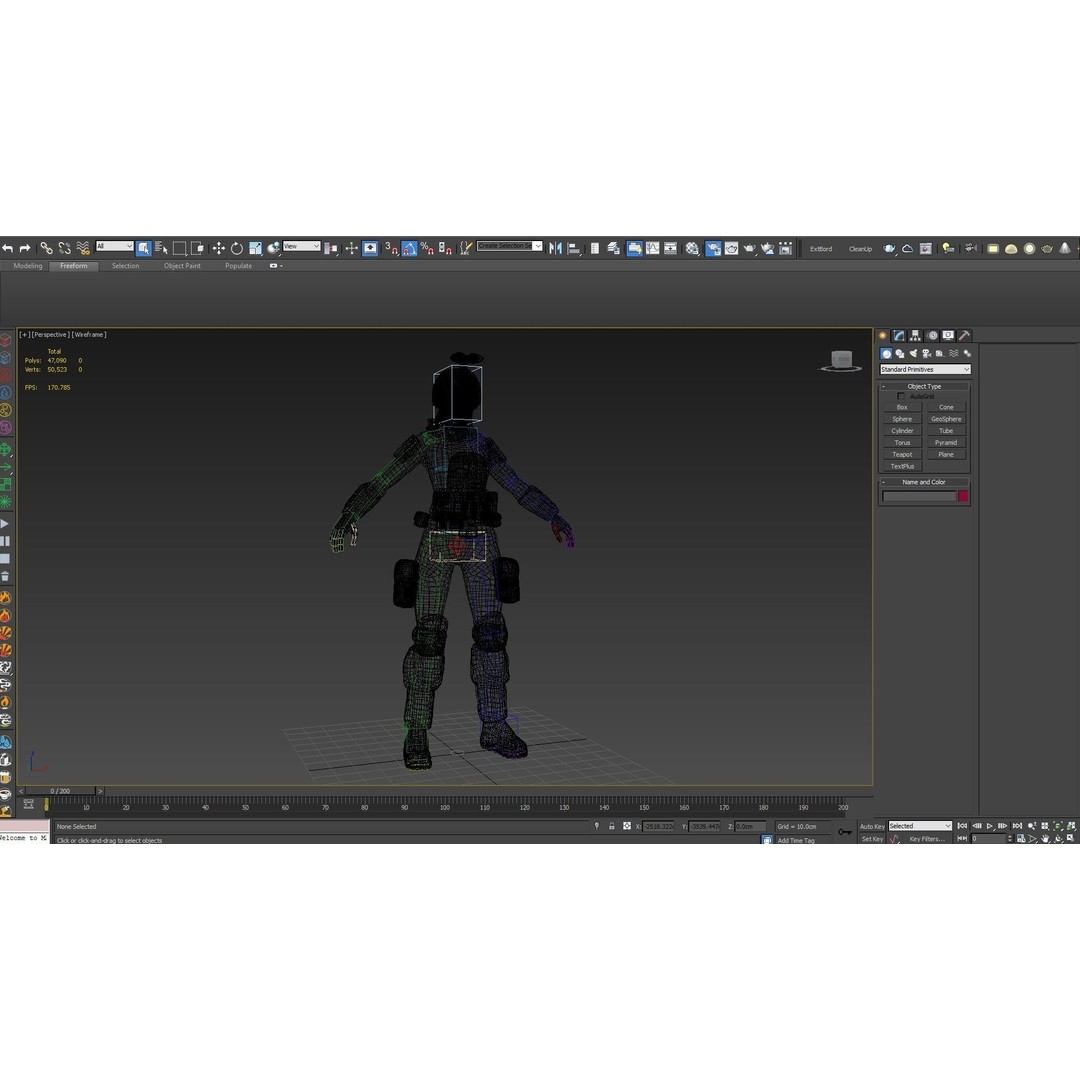
Task: Open Select by Name list icon
Action: pos(161,249)
